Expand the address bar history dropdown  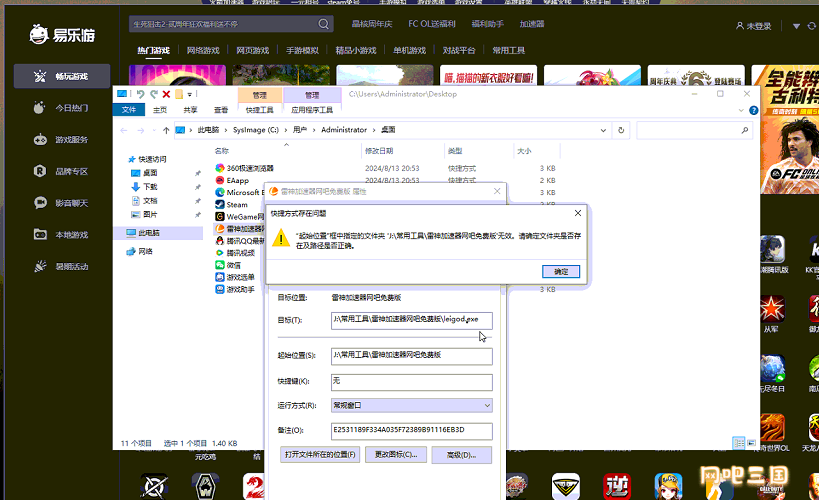point(603,130)
